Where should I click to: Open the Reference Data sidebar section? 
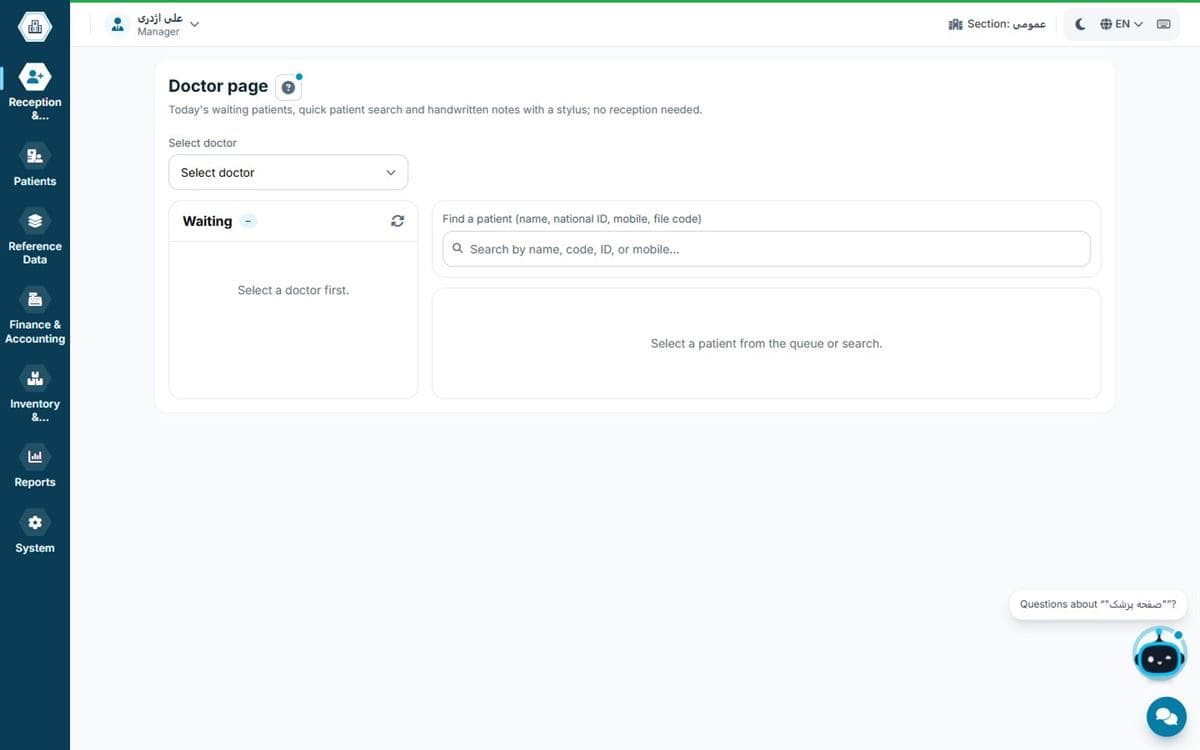tap(35, 237)
